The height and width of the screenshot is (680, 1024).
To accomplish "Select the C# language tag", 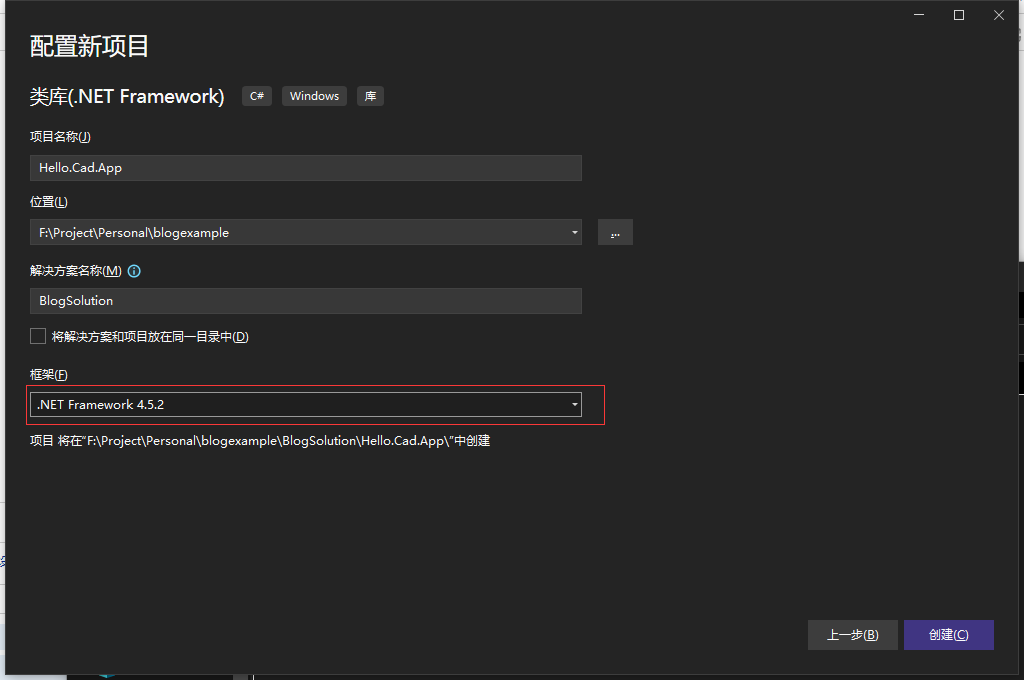I will (256, 95).
